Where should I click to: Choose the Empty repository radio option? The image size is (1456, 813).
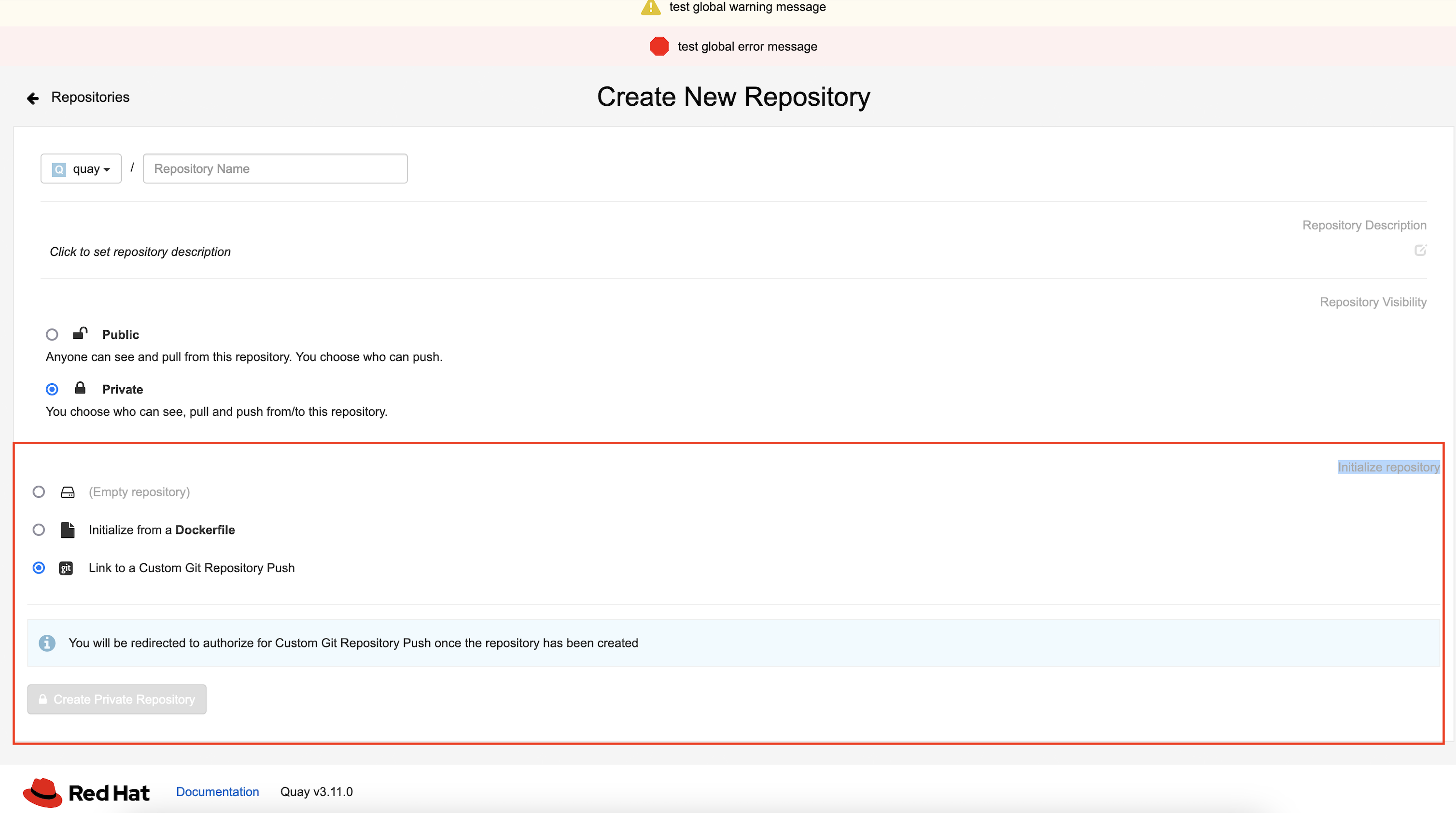point(39,492)
